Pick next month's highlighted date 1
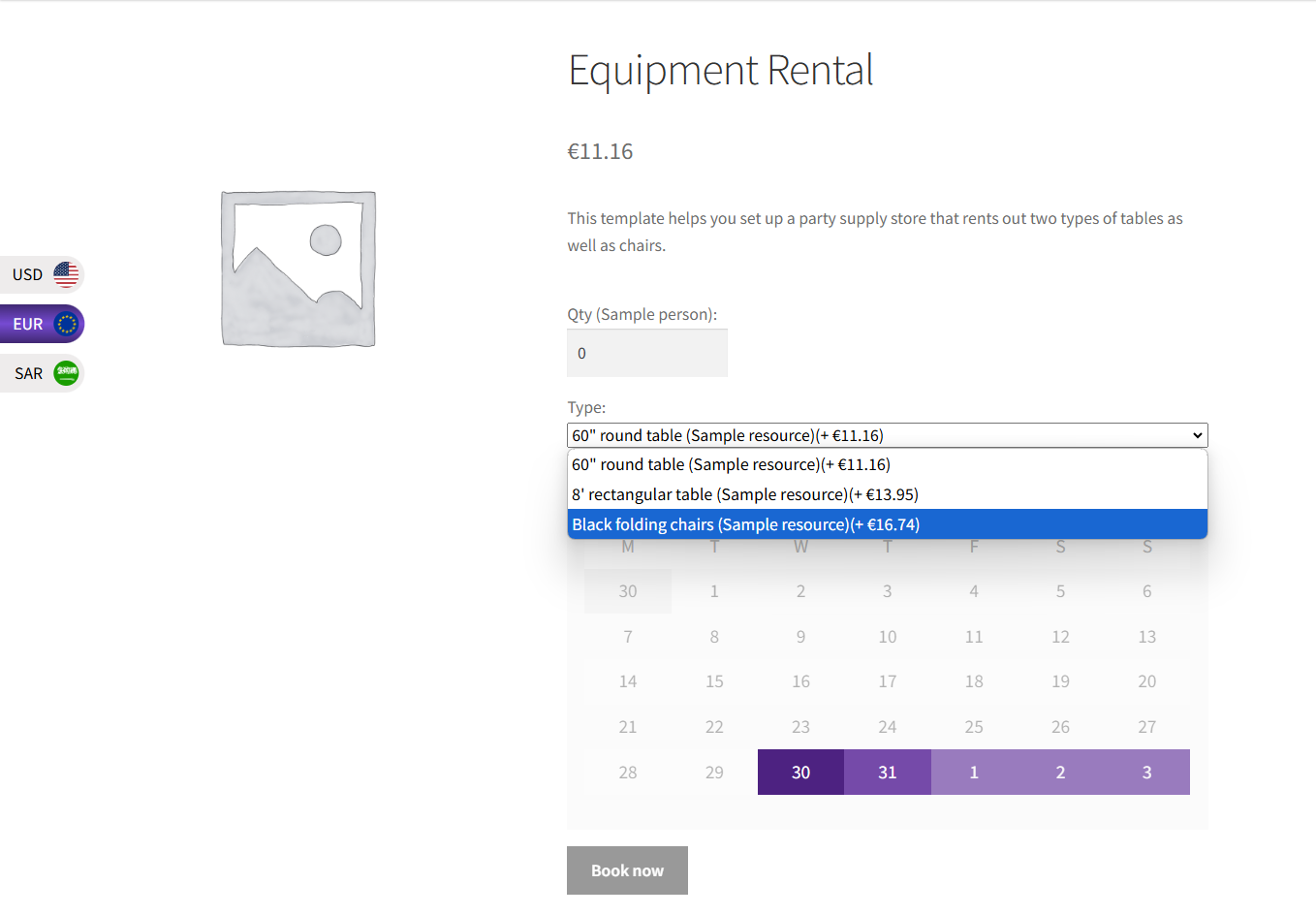The width and height of the screenshot is (1316, 916). coord(974,773)
